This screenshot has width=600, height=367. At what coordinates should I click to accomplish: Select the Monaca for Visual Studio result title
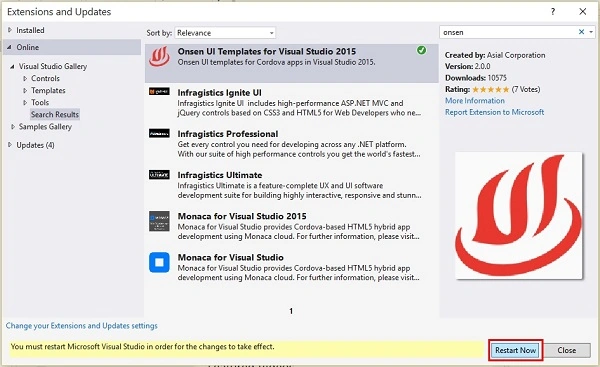pos(230,257)
